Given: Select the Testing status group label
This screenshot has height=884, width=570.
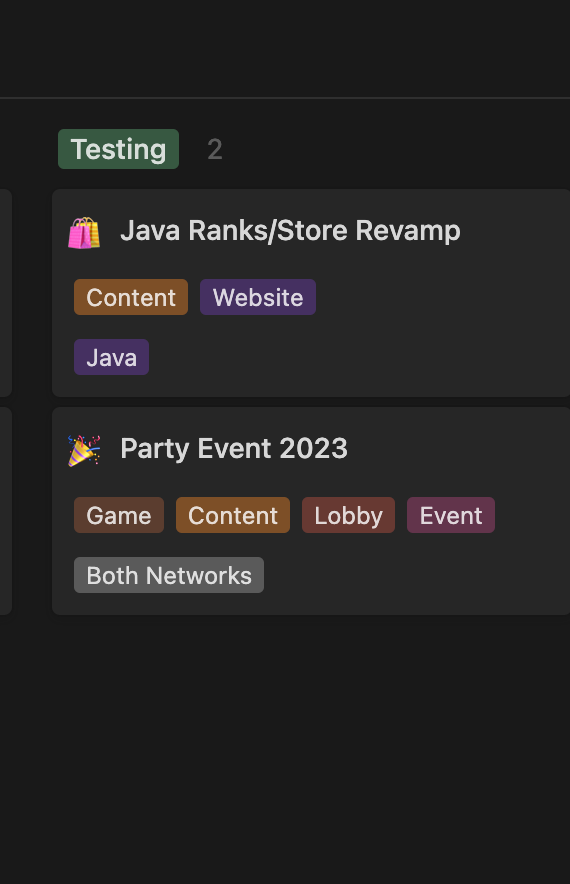Looking at the screenshot, I should [x=118, y=149].
